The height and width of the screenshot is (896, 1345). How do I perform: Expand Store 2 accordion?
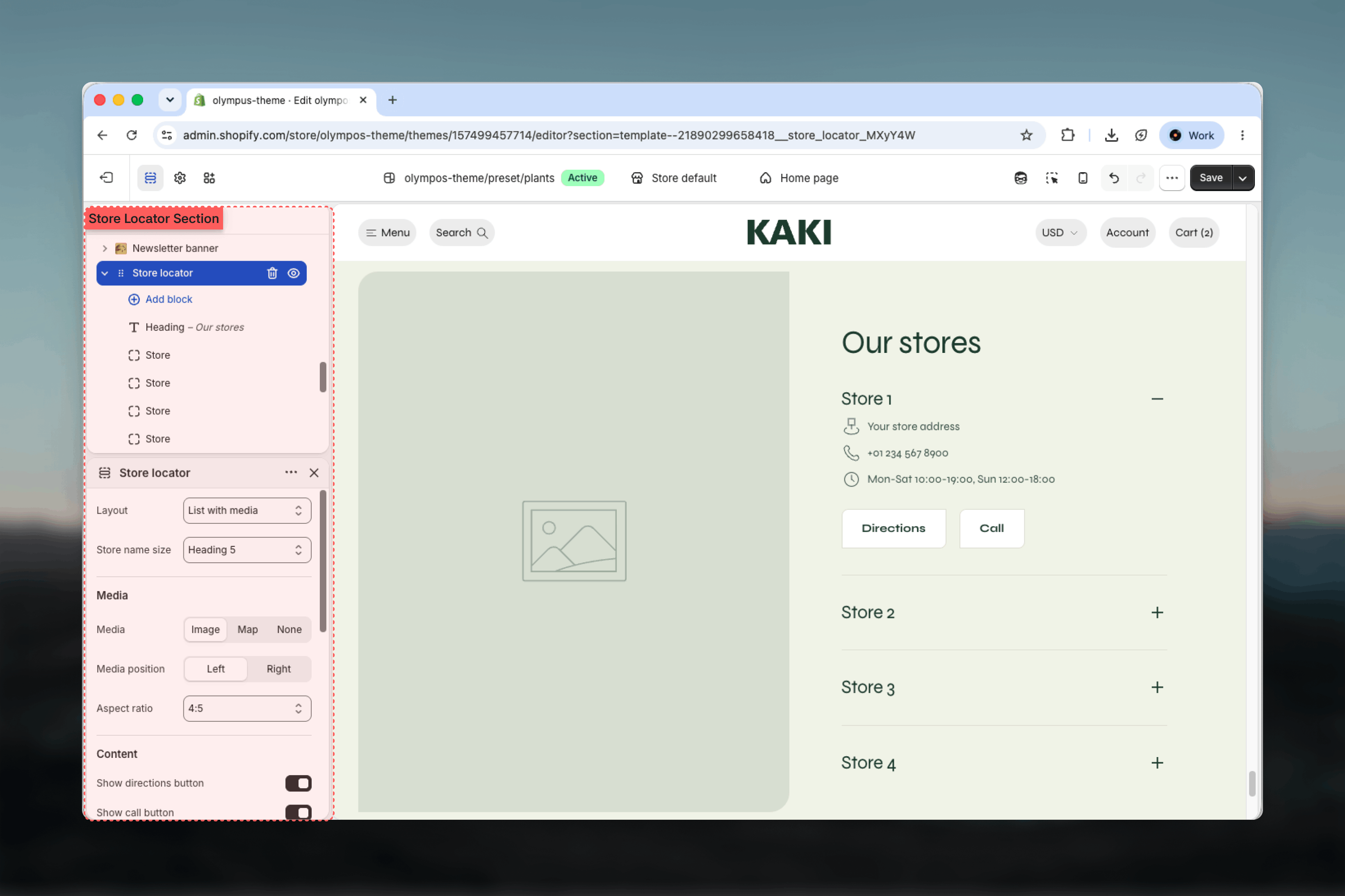click(x=1158, y=612)
